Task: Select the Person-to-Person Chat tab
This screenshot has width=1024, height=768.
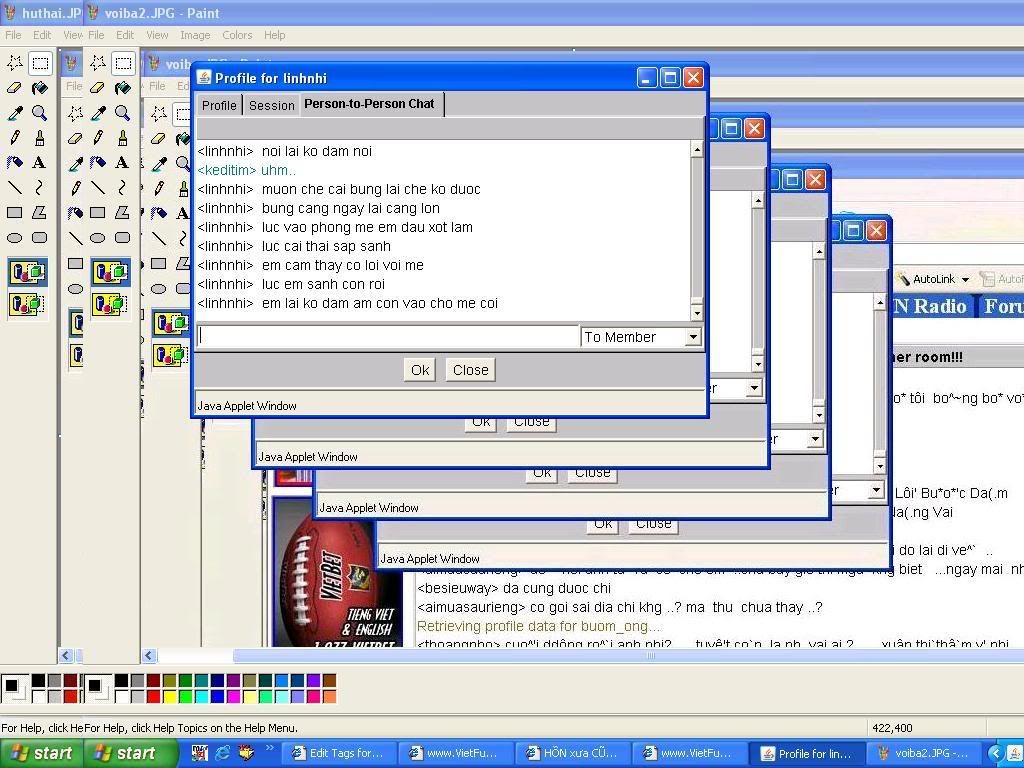Action: (370, 104)
